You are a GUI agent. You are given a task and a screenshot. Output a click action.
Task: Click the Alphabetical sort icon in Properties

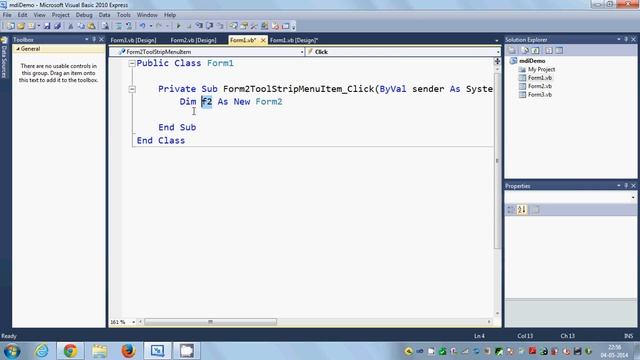522,210
